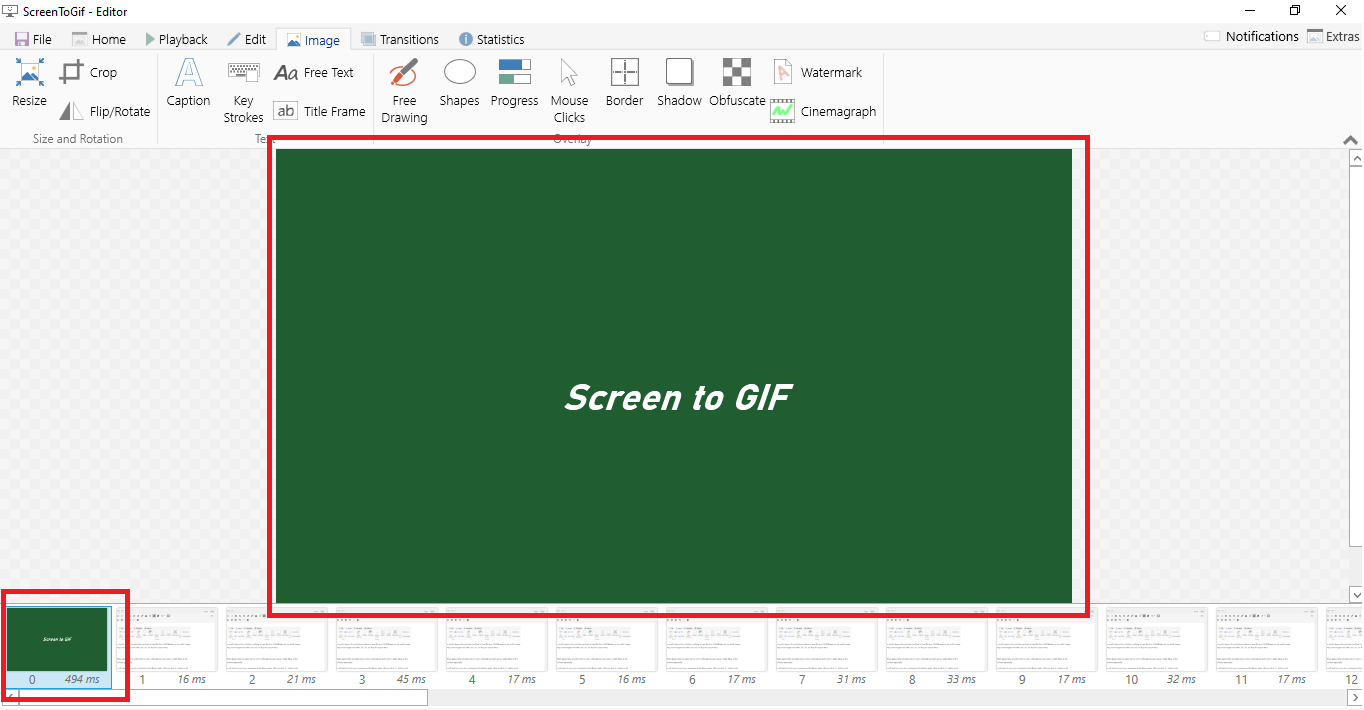Add a Caption overlay
1364x710 pixels.
tap(188, 82)
